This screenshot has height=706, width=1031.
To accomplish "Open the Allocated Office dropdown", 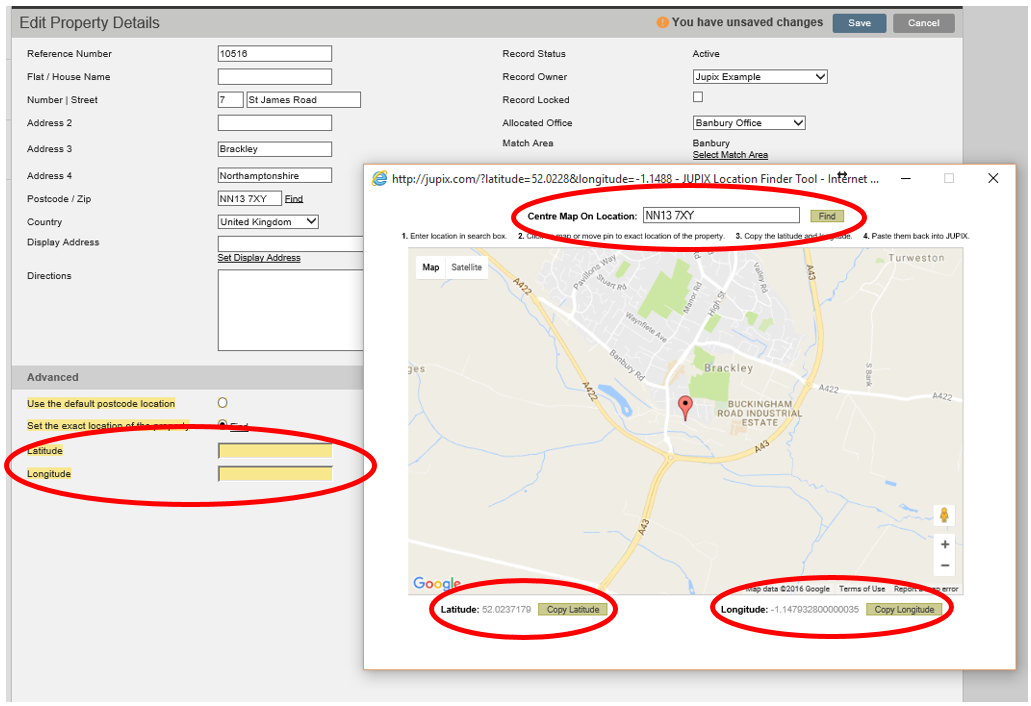I will [749, 123].
